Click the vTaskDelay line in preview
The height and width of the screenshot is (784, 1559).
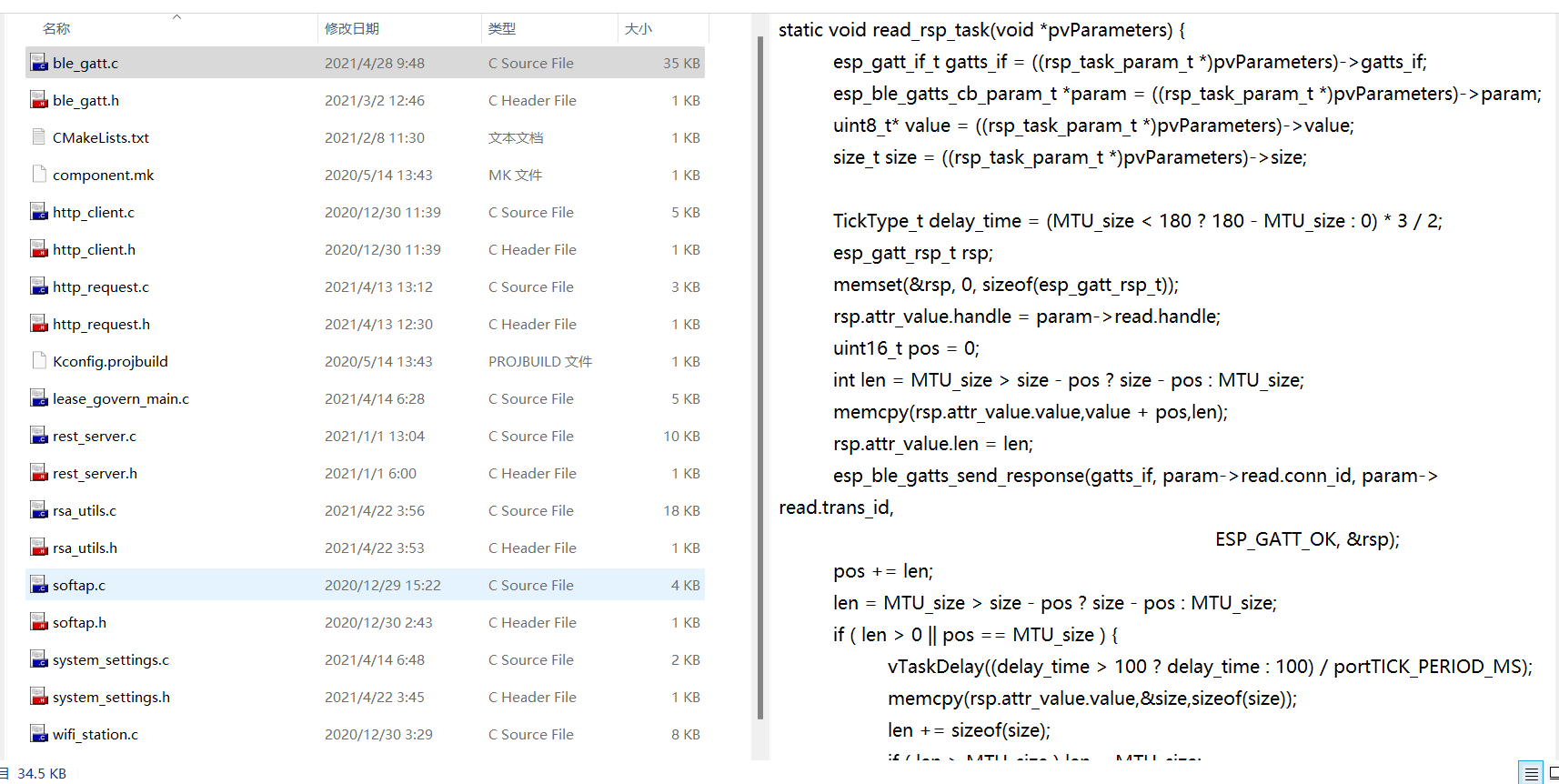(x=1210, y=667)
